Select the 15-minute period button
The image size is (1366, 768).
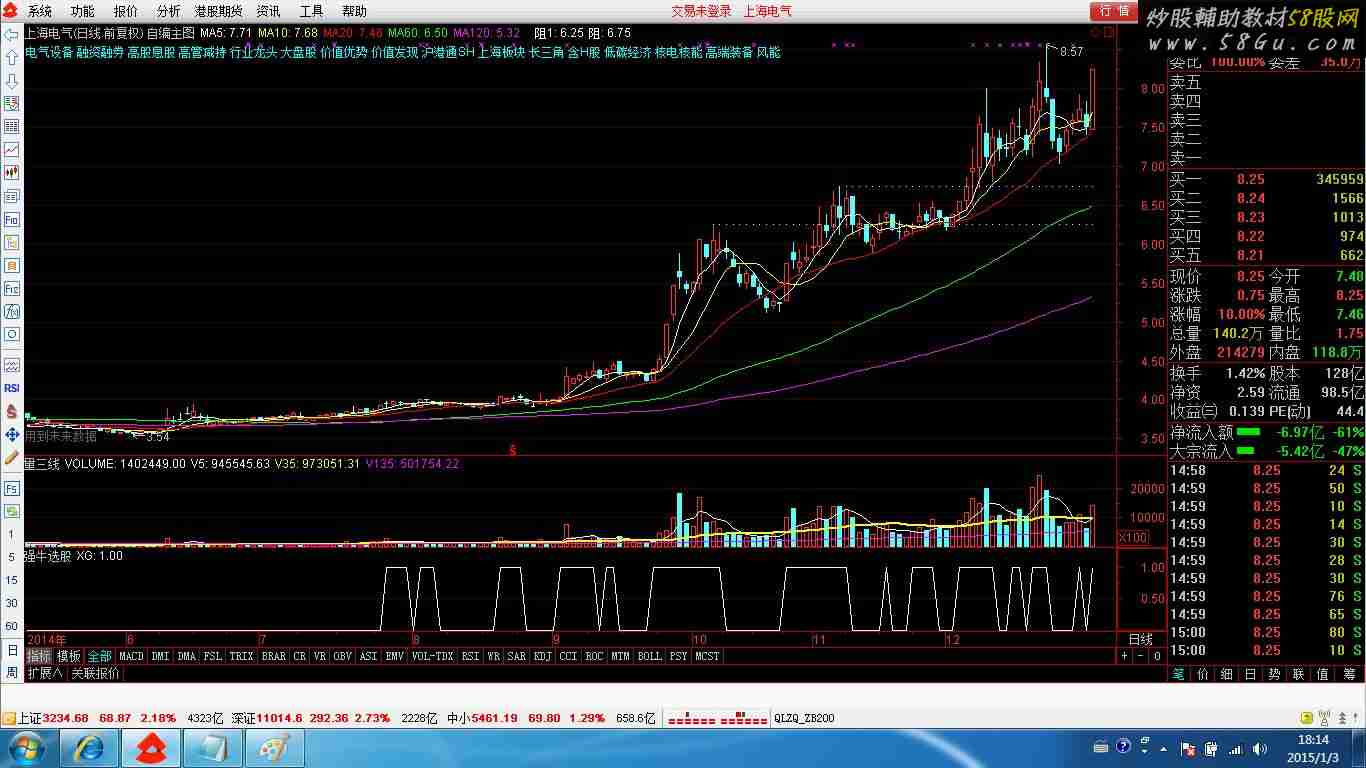12,580
